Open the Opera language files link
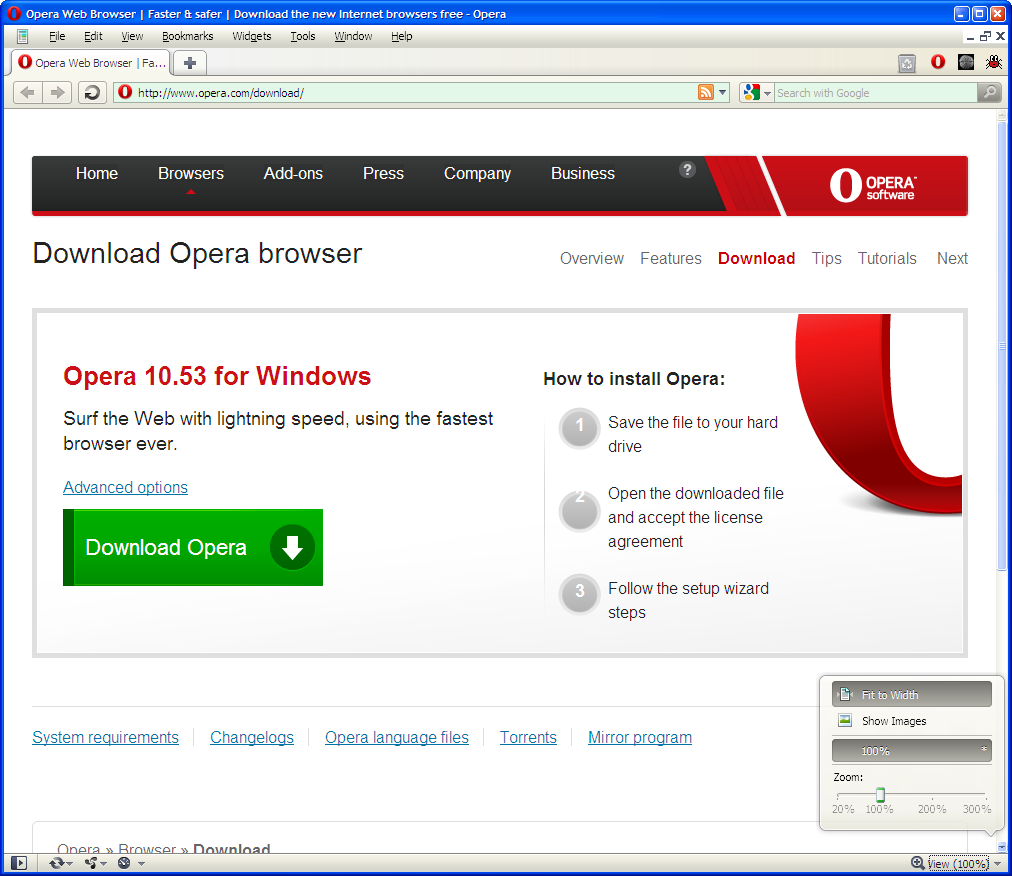Image resolution: width=1012 pixels, height=876 pixels. pos(397,737)
